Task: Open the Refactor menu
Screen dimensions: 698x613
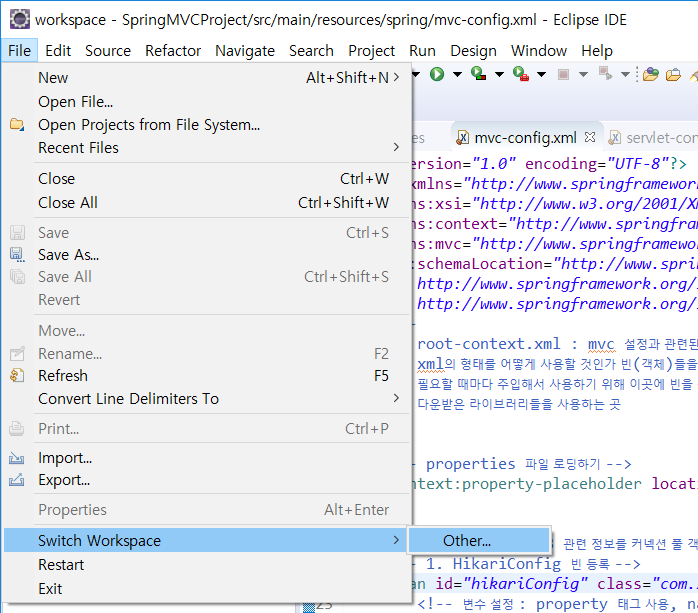Action: [x=173, y=51]
